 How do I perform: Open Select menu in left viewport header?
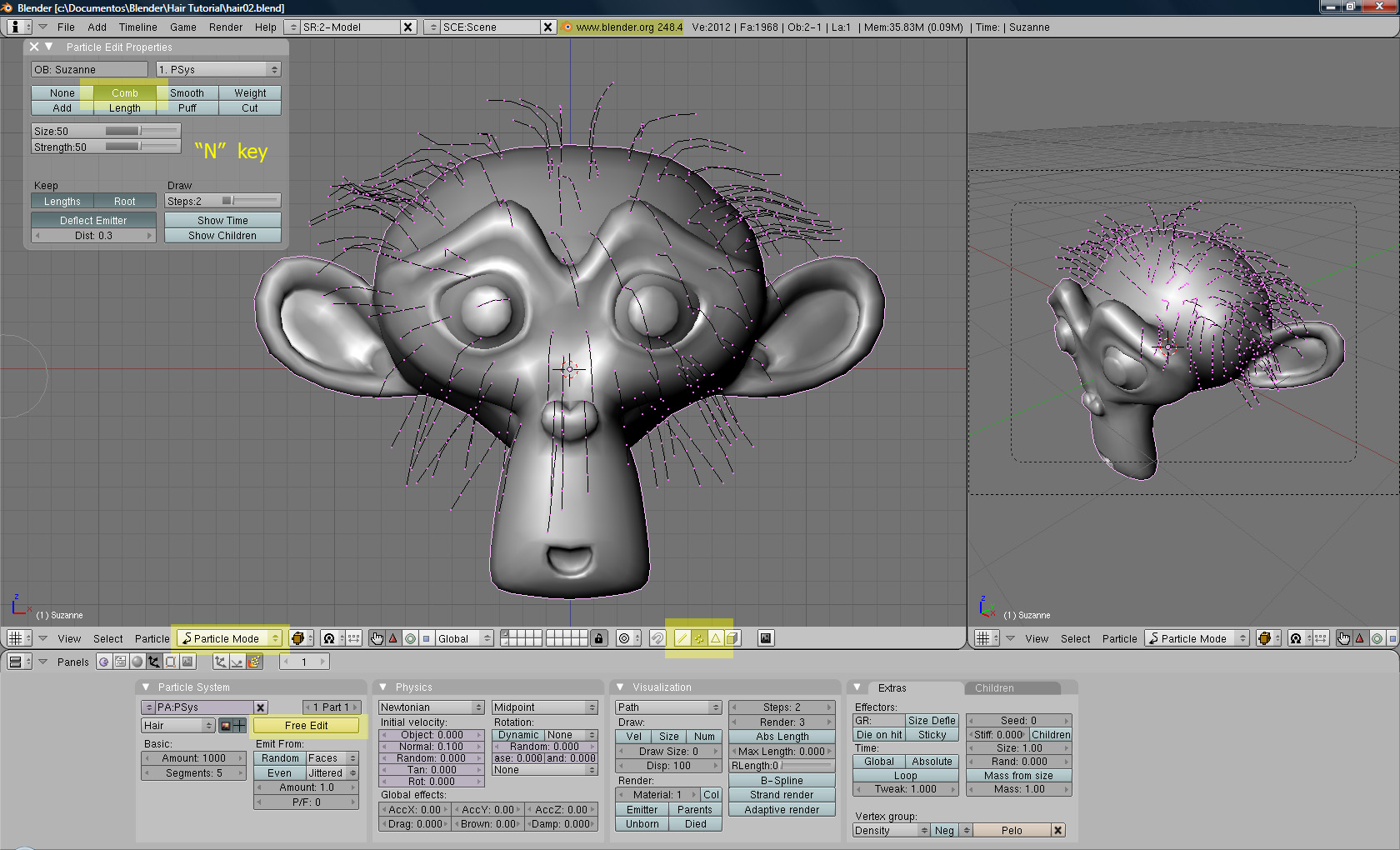click(x=108, y=639)
